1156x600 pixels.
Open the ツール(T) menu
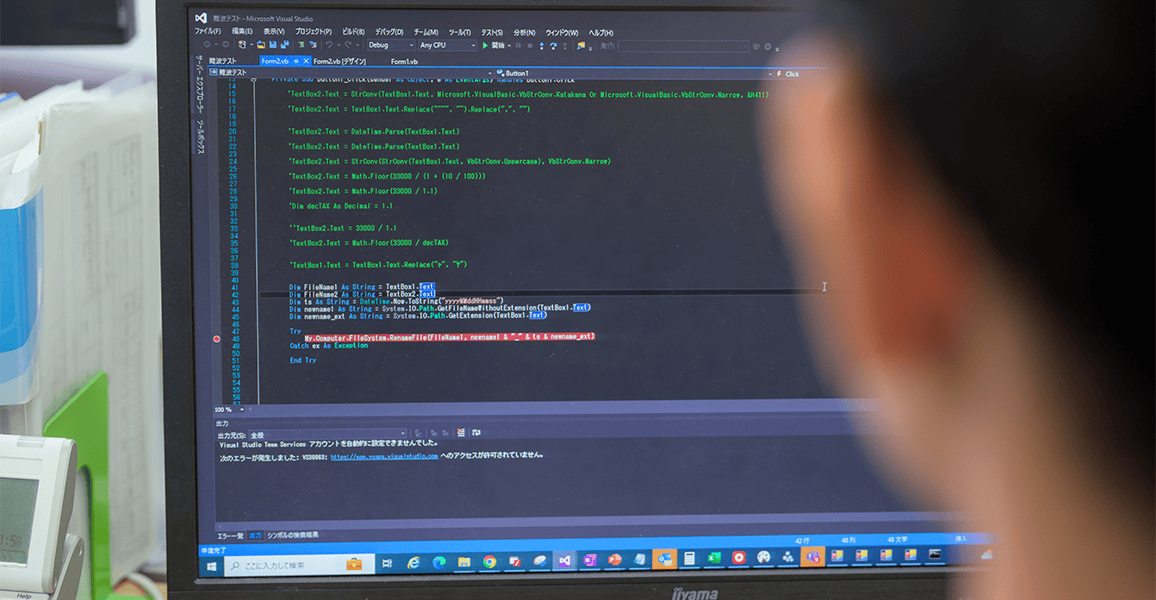459,32
